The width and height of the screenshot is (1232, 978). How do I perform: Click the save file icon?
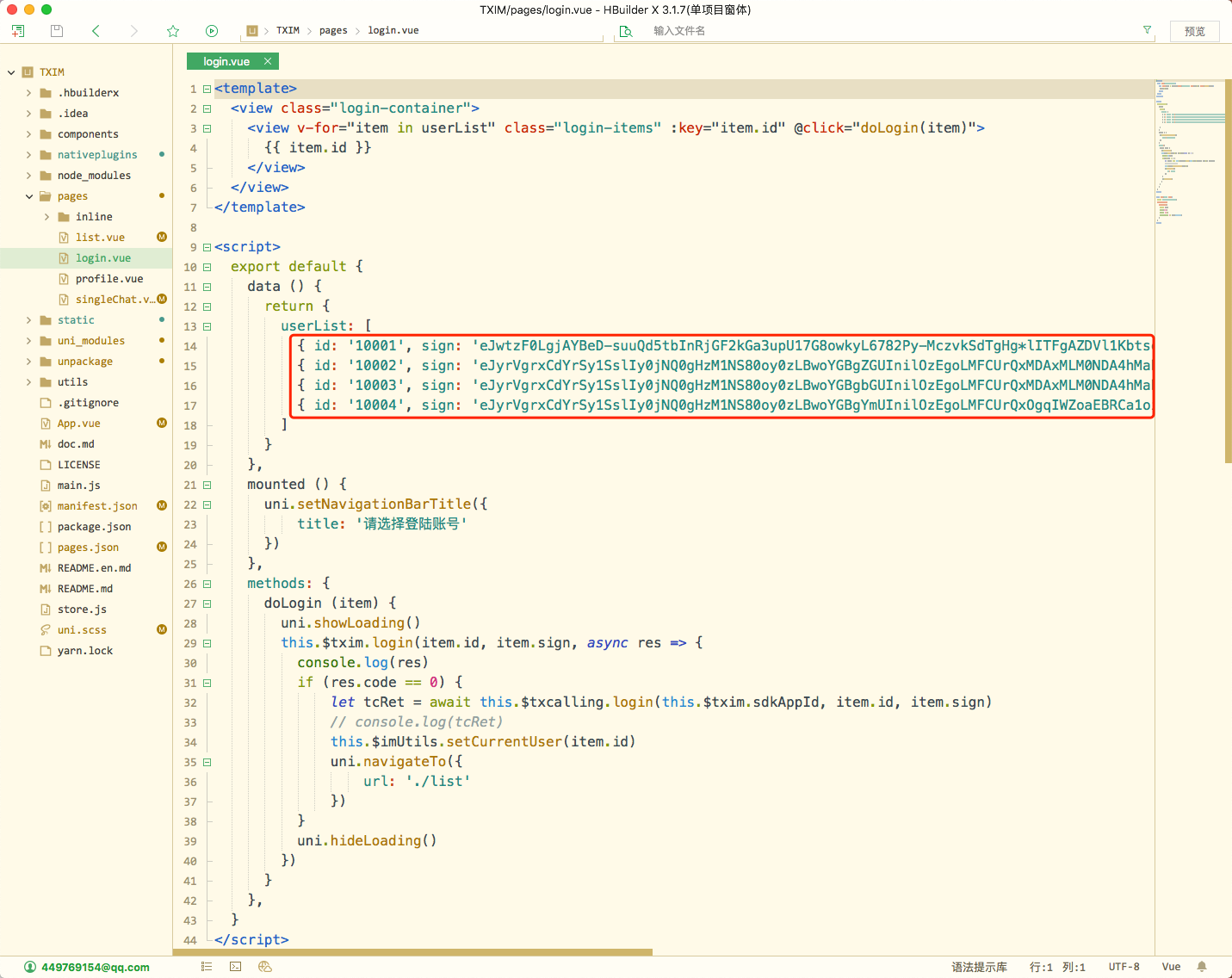[x=57, y=31]
